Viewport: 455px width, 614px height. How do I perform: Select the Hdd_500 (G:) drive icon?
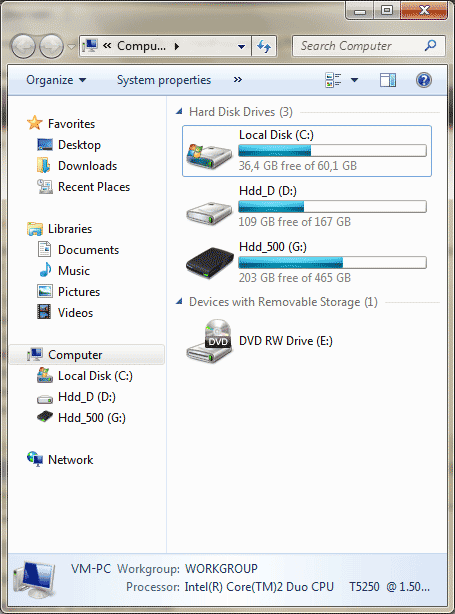209,262
